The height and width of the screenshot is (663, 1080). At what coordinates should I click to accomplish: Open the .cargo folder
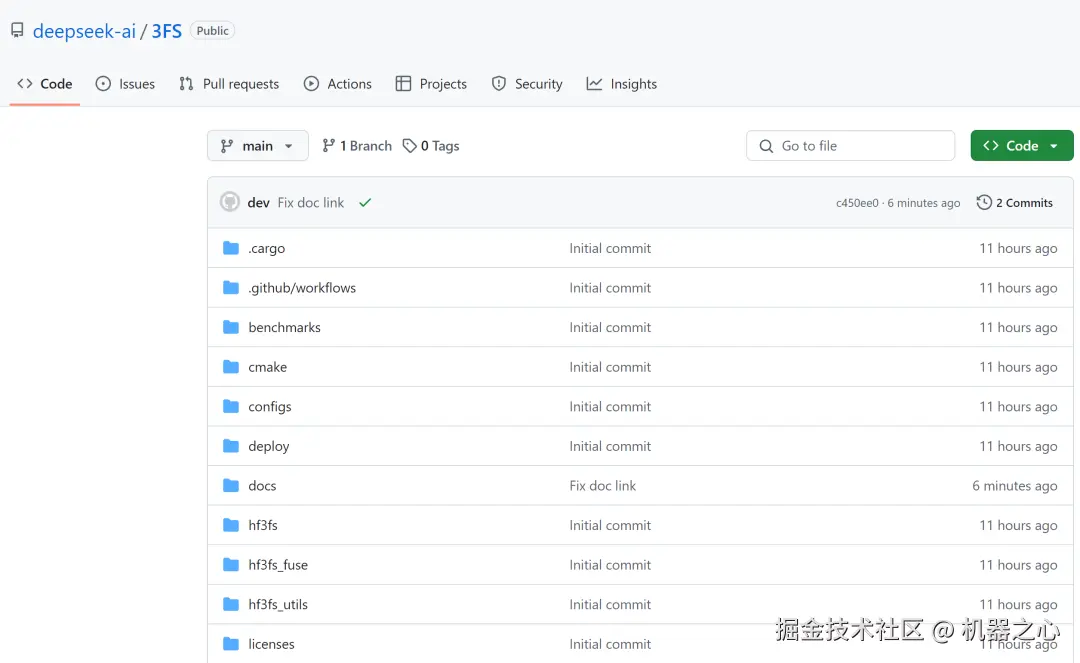[267, 249]
